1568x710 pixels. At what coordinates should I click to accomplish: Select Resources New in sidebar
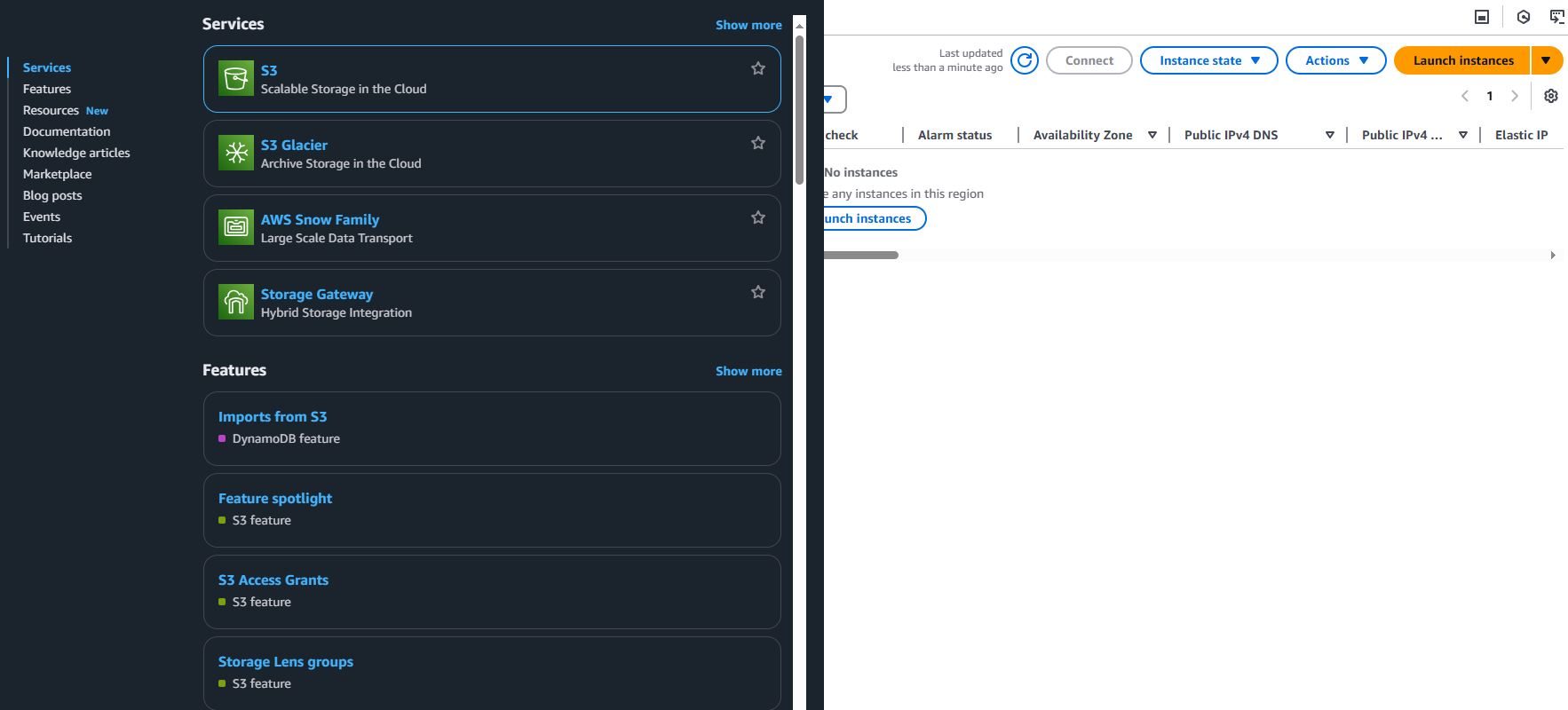click(66, 110)
